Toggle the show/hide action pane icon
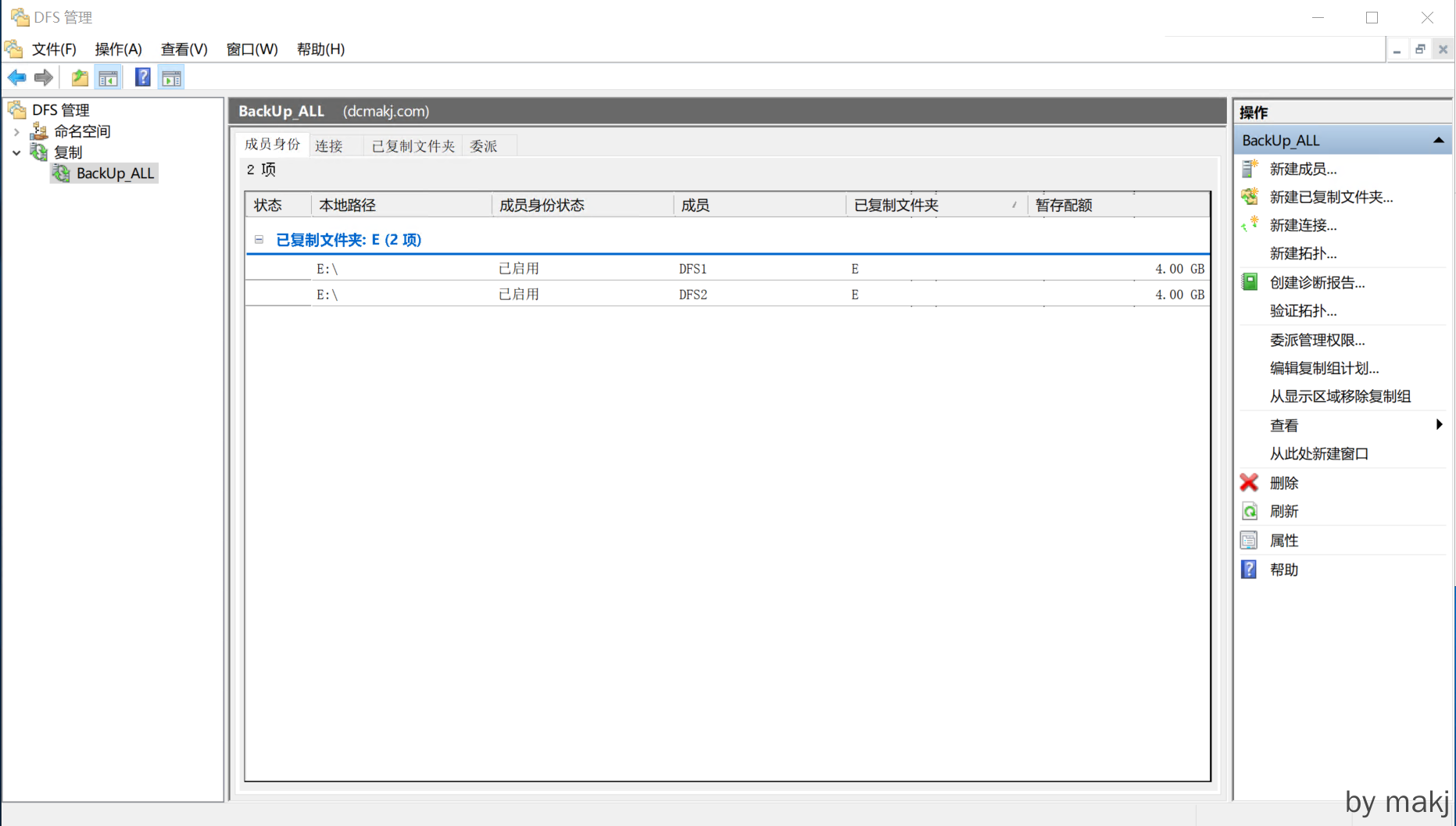This screenshot has width=1456, height=826. 171,77
